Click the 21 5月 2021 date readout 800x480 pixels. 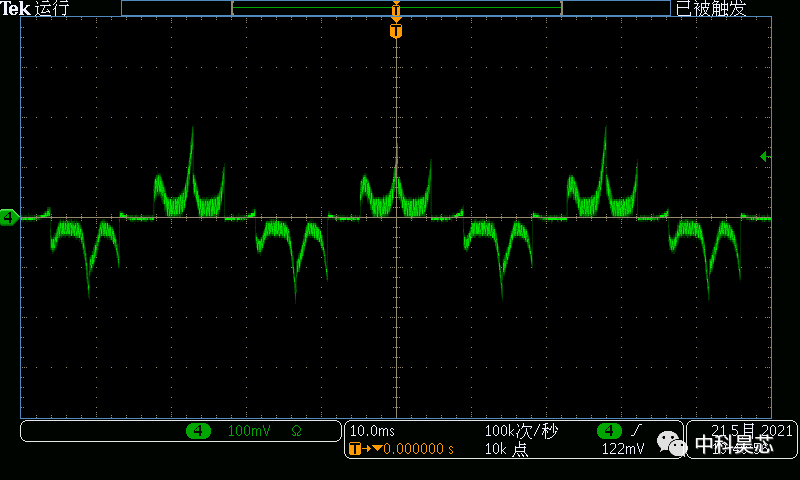(752, 431)
